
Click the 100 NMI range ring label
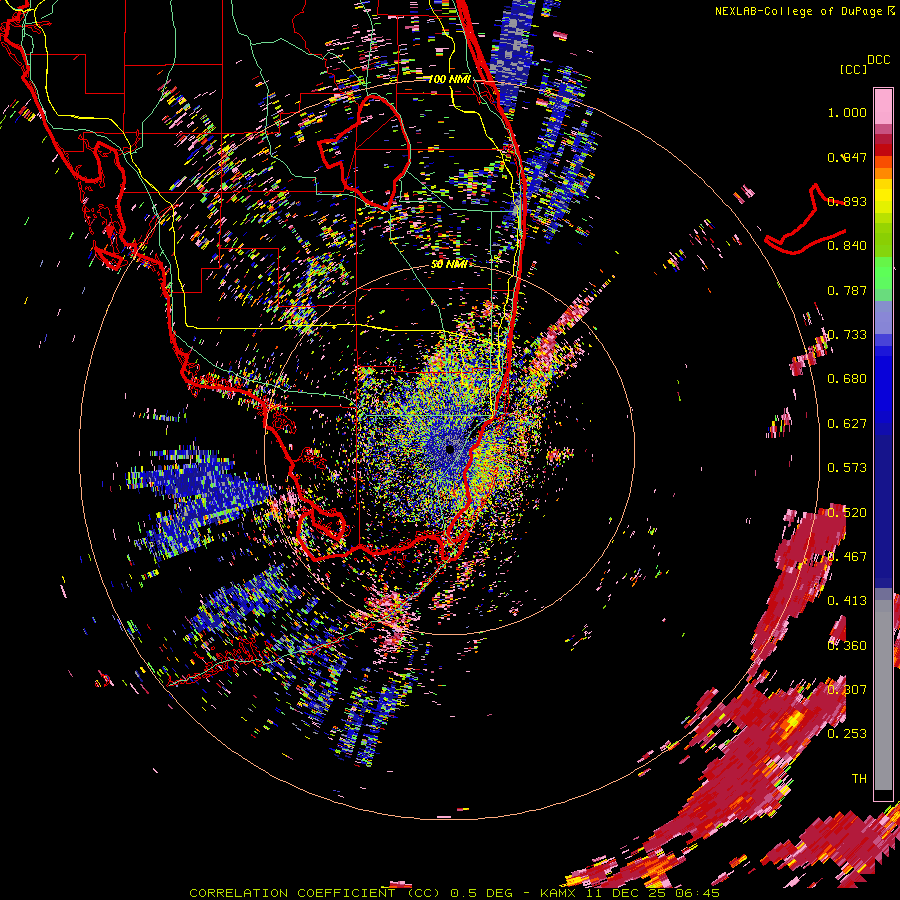tap(449, 79)
